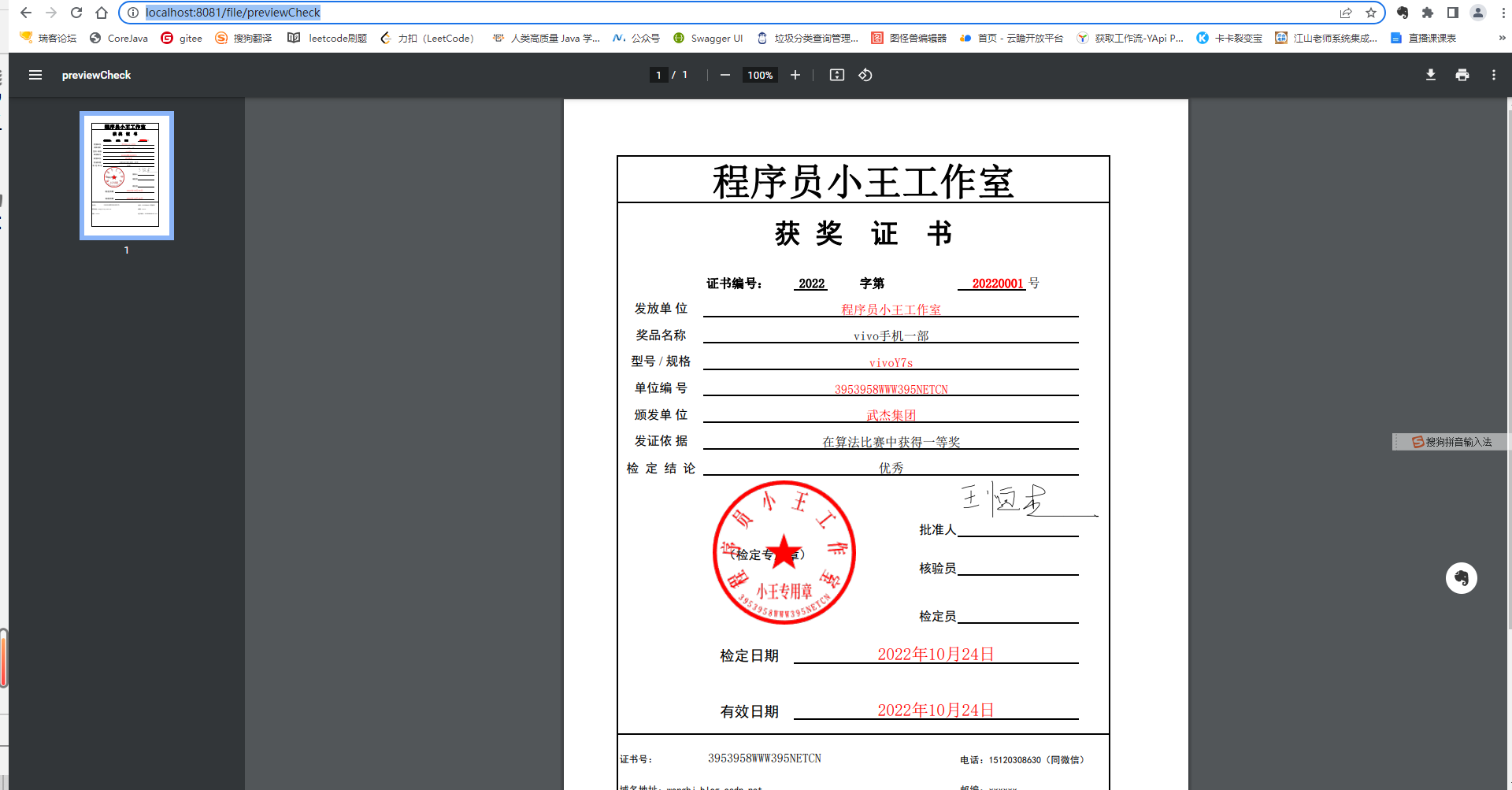This screenshot has height=790, width=1512.
Task: Open the Evernote extension
Action: click(x=1401, y=13)
